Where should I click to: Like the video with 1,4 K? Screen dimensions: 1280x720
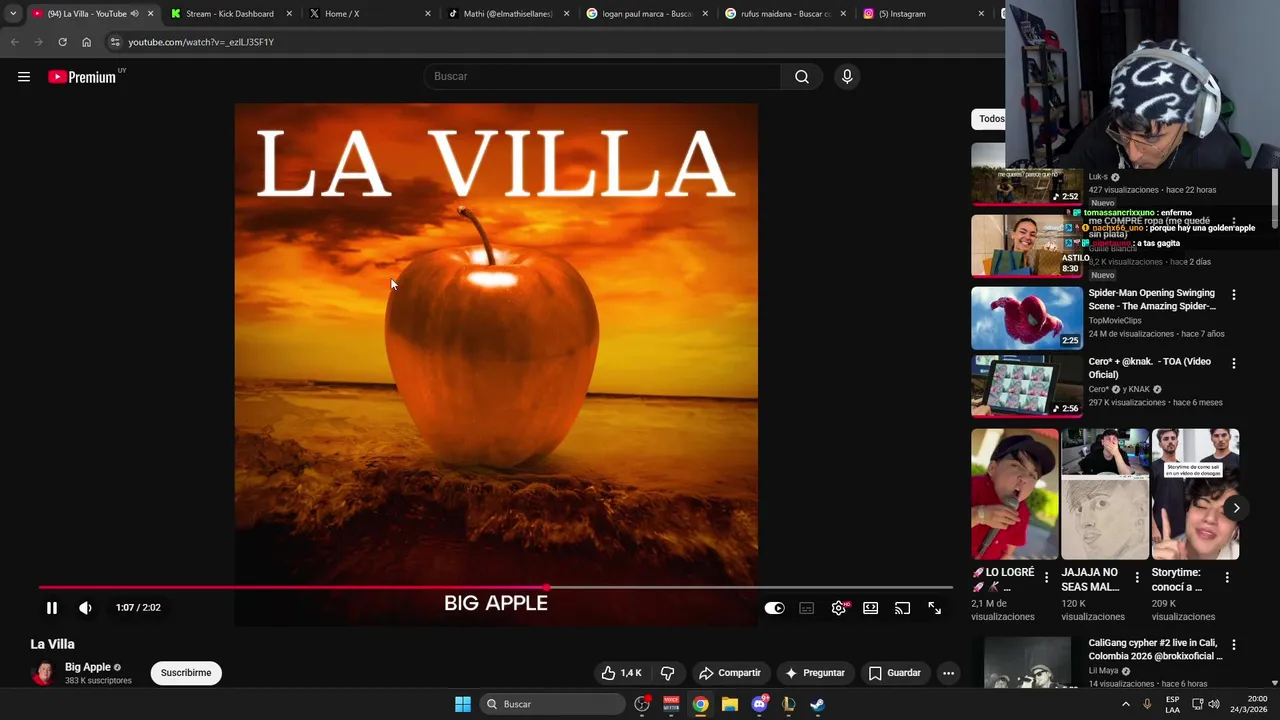point(621,673)
